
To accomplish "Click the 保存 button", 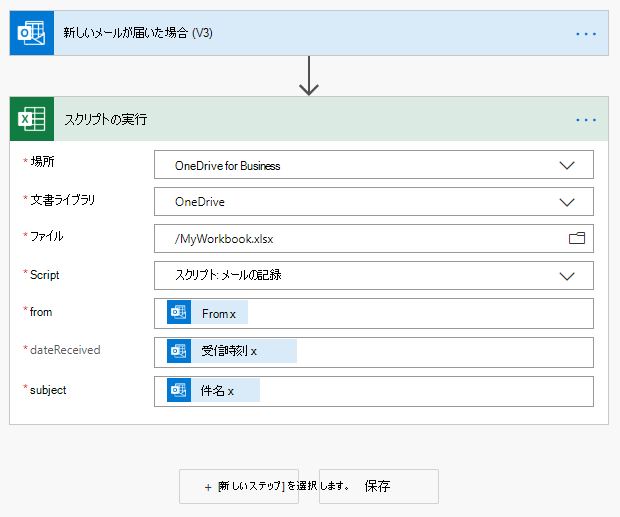I will [x=379, y=487].
